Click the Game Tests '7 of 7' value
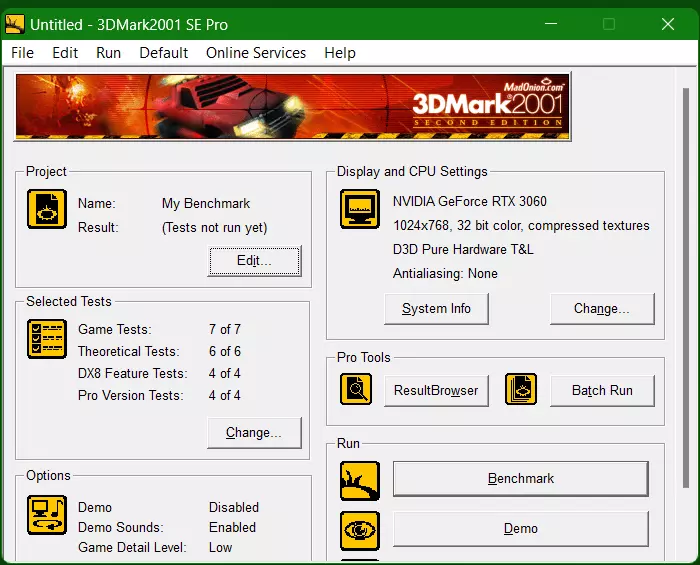 click(225, 329)
